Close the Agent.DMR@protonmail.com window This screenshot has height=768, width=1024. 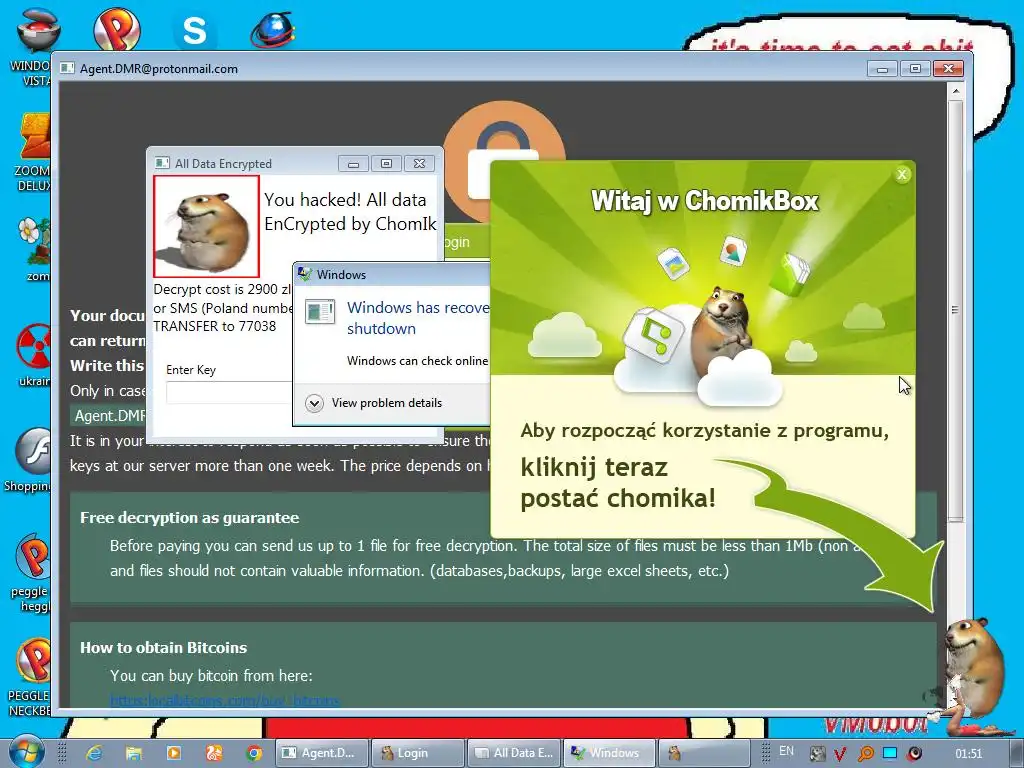click(x=948, y=69)
